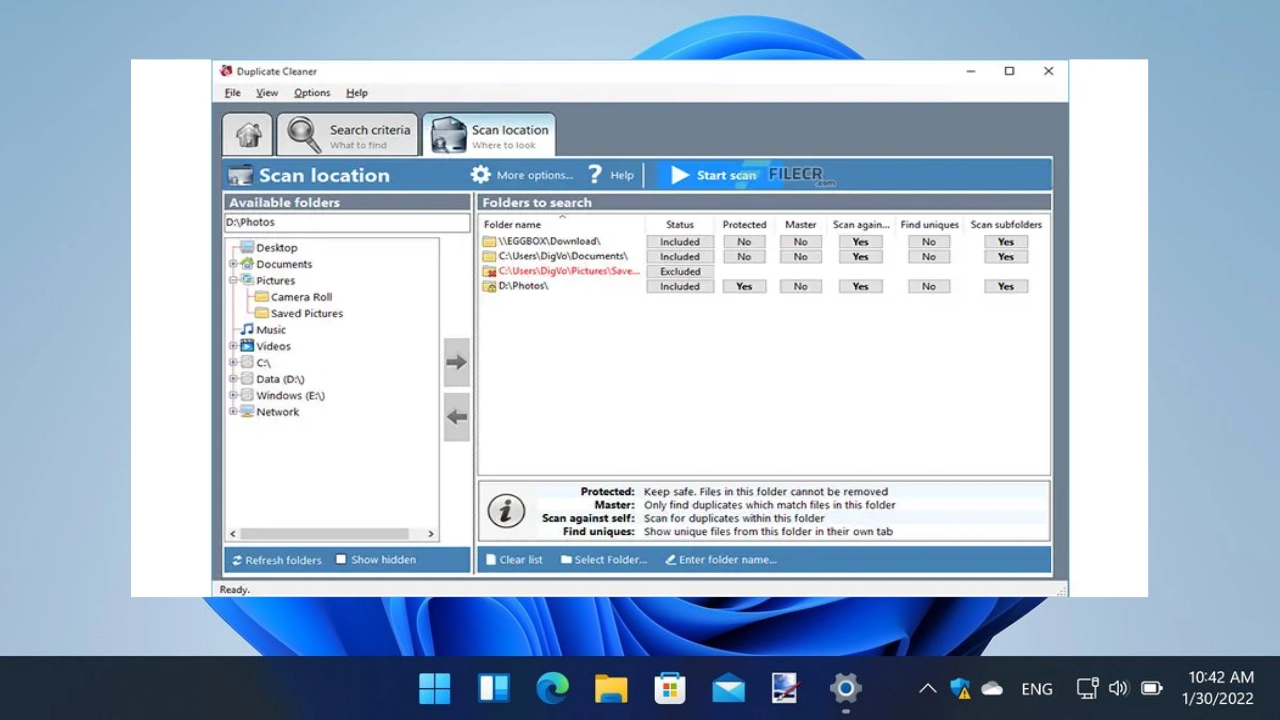Sort by Folder name column header
This screenshot has width=1280, height=720.
(x=512, y=225)
